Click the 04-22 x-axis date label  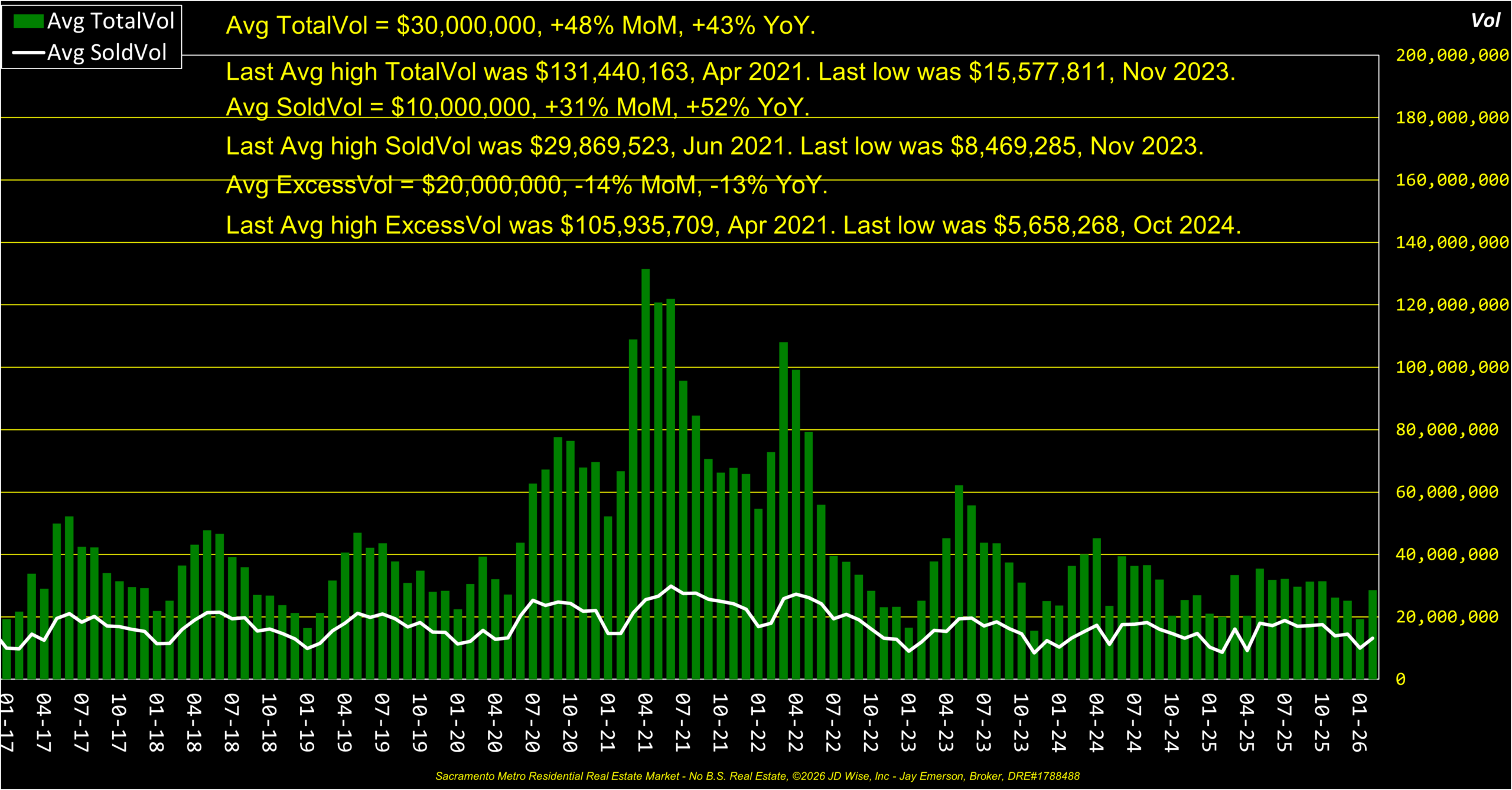[x=796, y=722]
